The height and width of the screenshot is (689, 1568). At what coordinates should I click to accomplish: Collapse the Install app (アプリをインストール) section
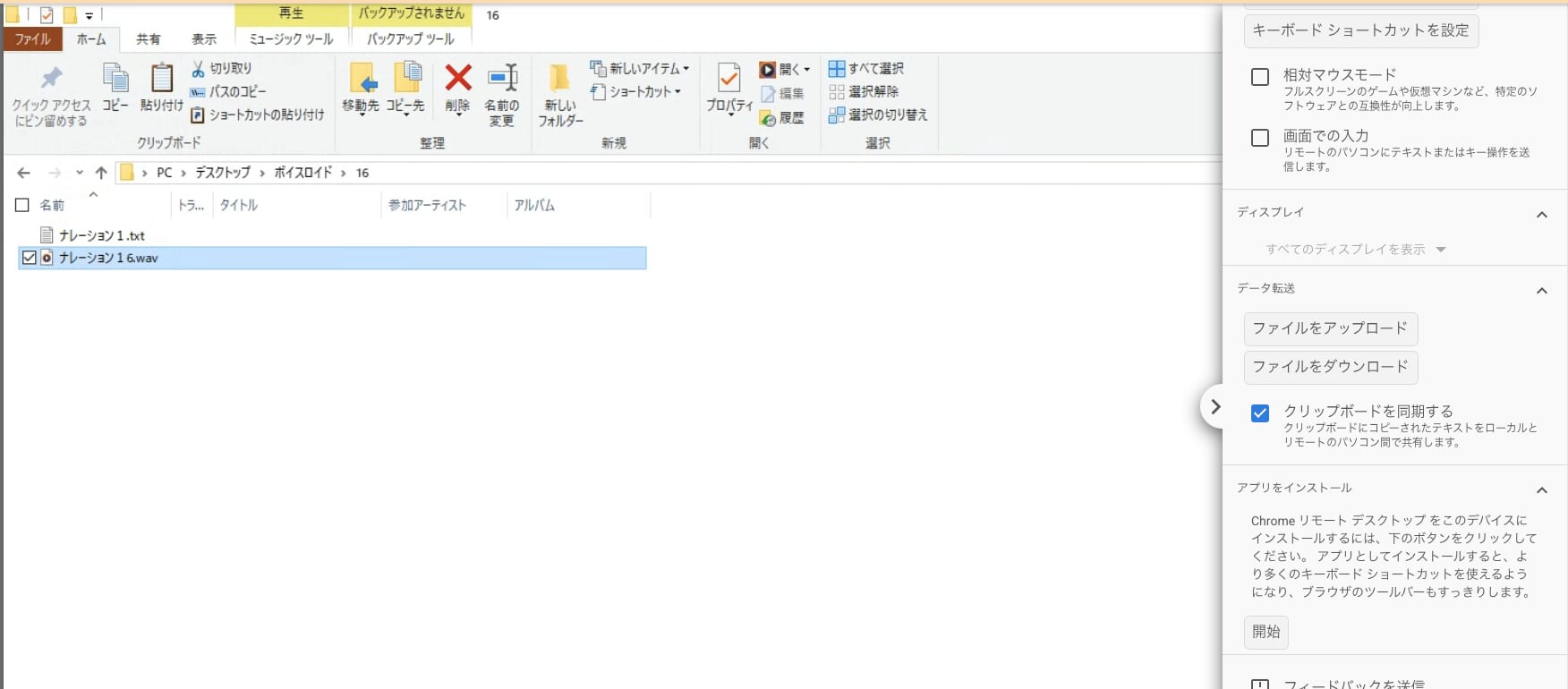1542,490
